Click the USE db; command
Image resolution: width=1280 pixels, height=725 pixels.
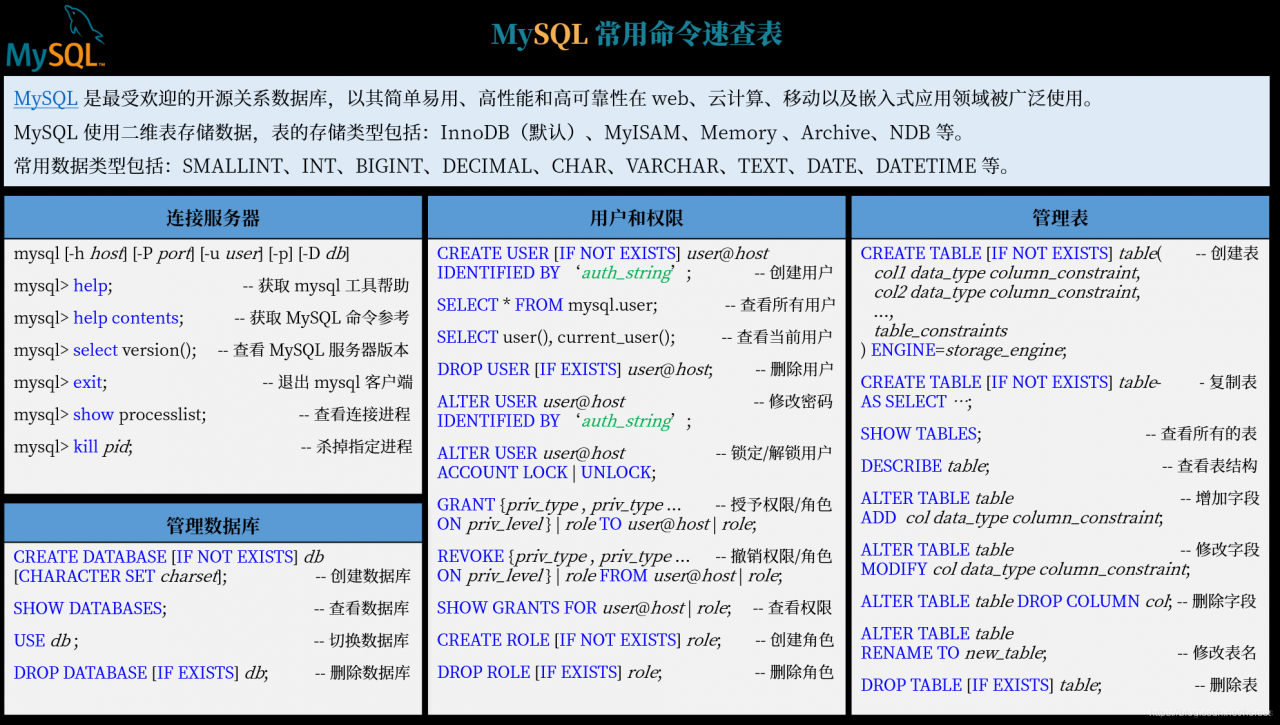click(46, 640)
